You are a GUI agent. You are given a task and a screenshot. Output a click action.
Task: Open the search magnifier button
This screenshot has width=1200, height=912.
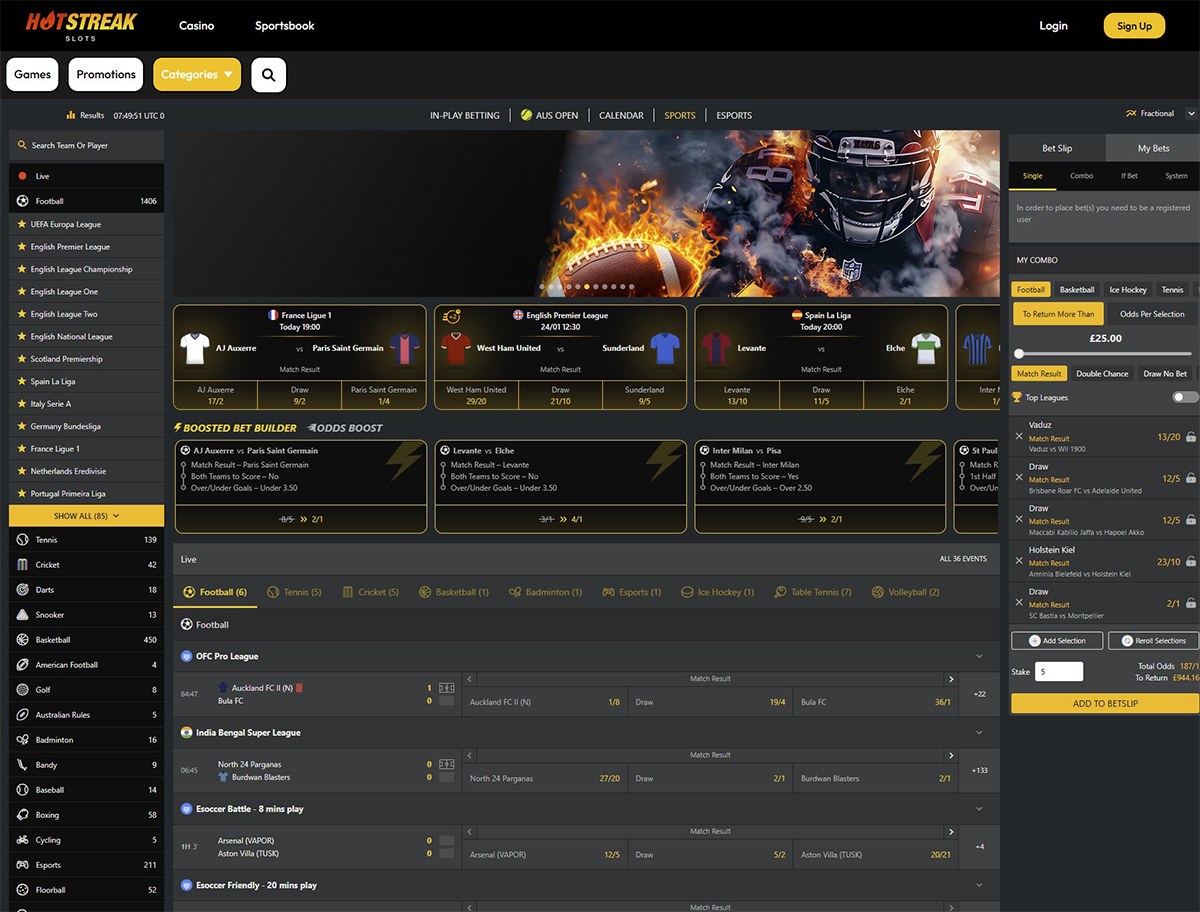point(269,74)
